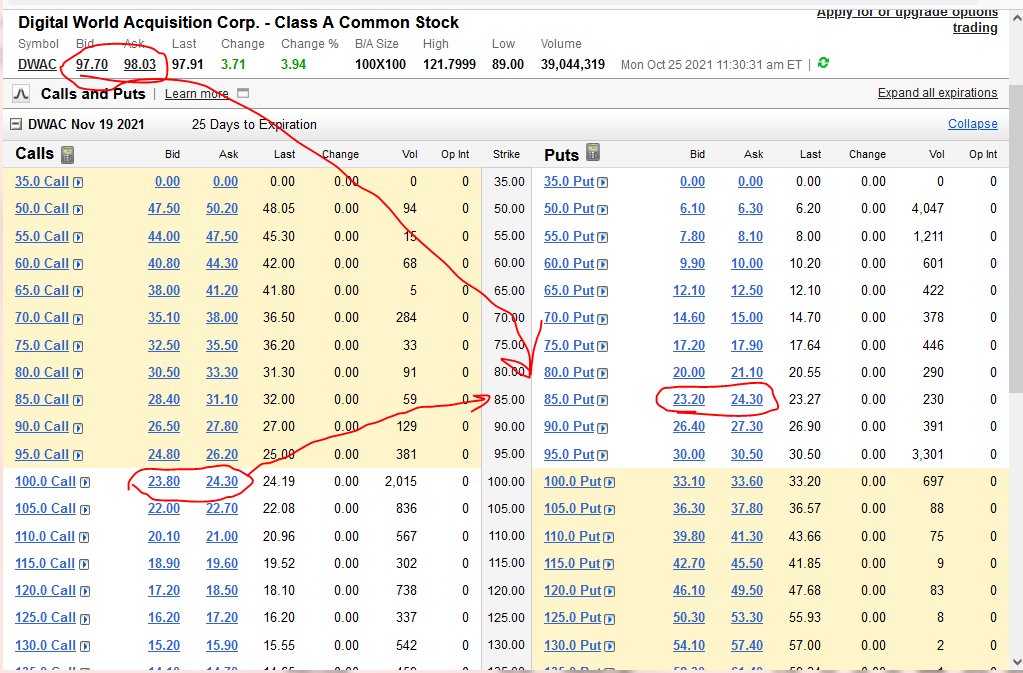
Task: Select the 100.0 Call ask 24.30
Action: [x=222, y=481]
